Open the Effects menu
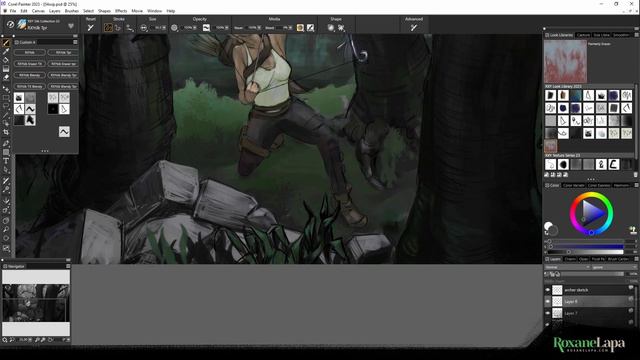The height and width of the screenshot is (360, 640). tap(121, 11)
